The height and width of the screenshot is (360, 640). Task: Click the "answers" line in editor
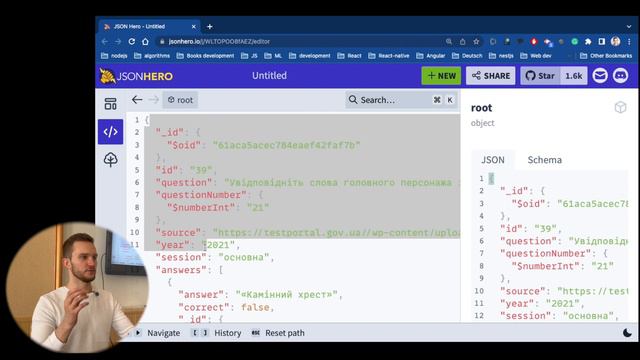(x=189, y=270)
